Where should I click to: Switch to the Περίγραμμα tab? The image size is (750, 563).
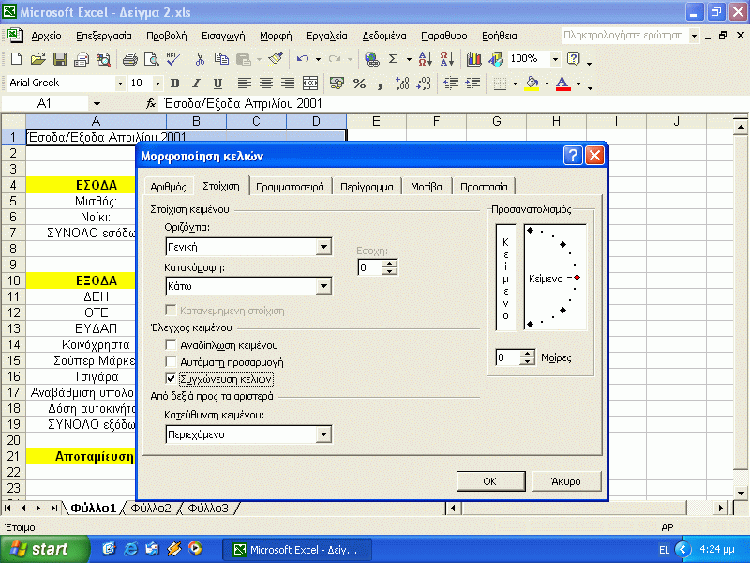tap(367, 187)
